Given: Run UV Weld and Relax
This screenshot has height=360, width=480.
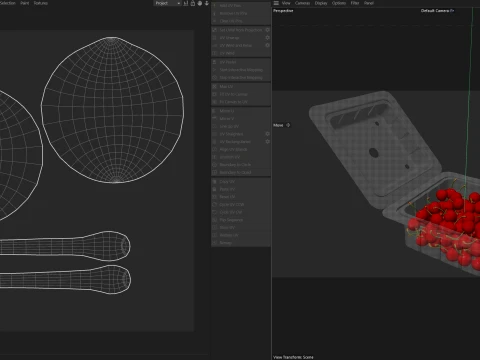Looking at the screenshot, I should [x=238, y=45].
